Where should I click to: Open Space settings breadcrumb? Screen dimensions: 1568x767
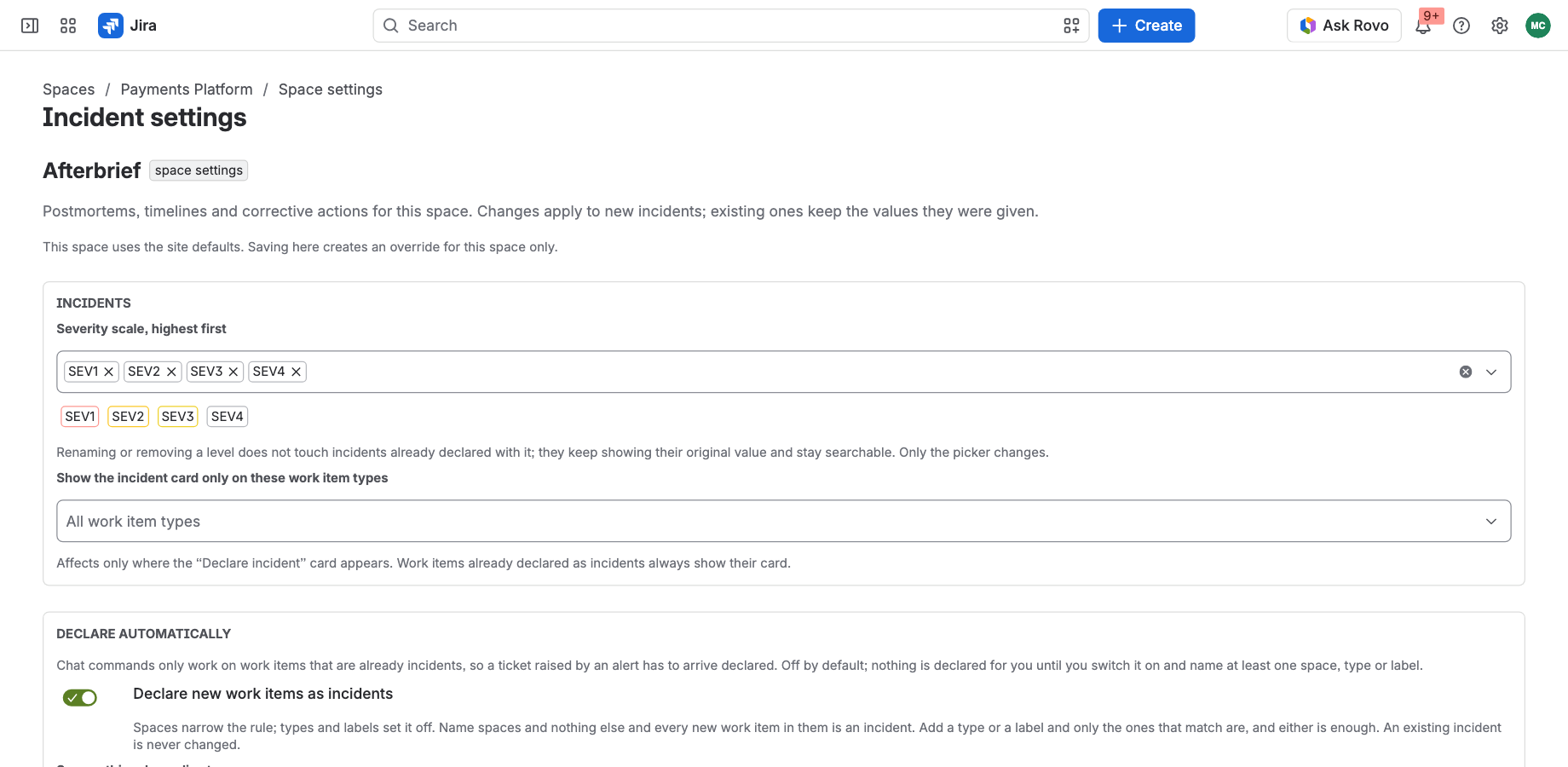(x=331, y=89)
